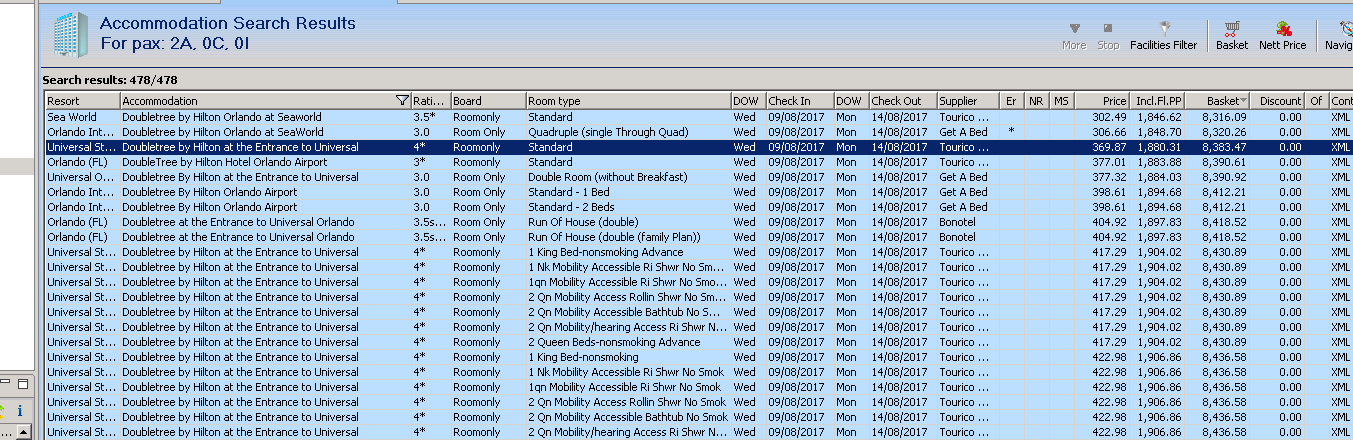Sort by the Check In column header
The width and height of the screenshot is (1353, 440).
click(799, 101)
